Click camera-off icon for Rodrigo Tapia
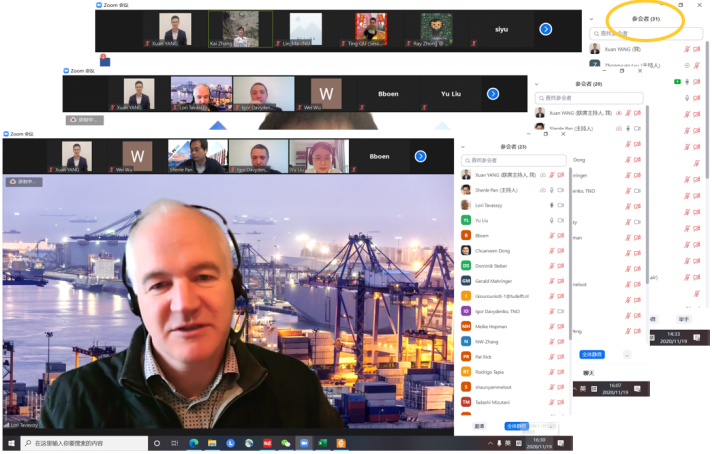The image size is (712, 454). tap(561, 372)
